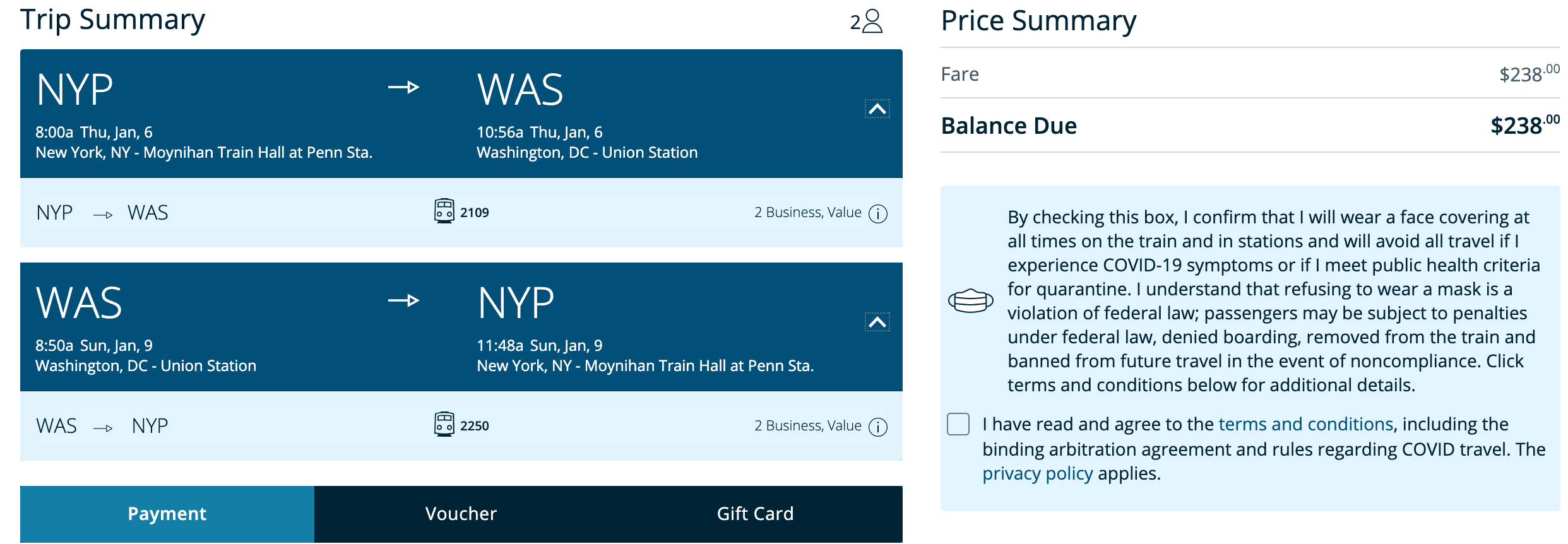Click arrow icon in WAS to NYP header
Image resolution: width=1568 pixels, height=544 pixels.
[404, 300]
